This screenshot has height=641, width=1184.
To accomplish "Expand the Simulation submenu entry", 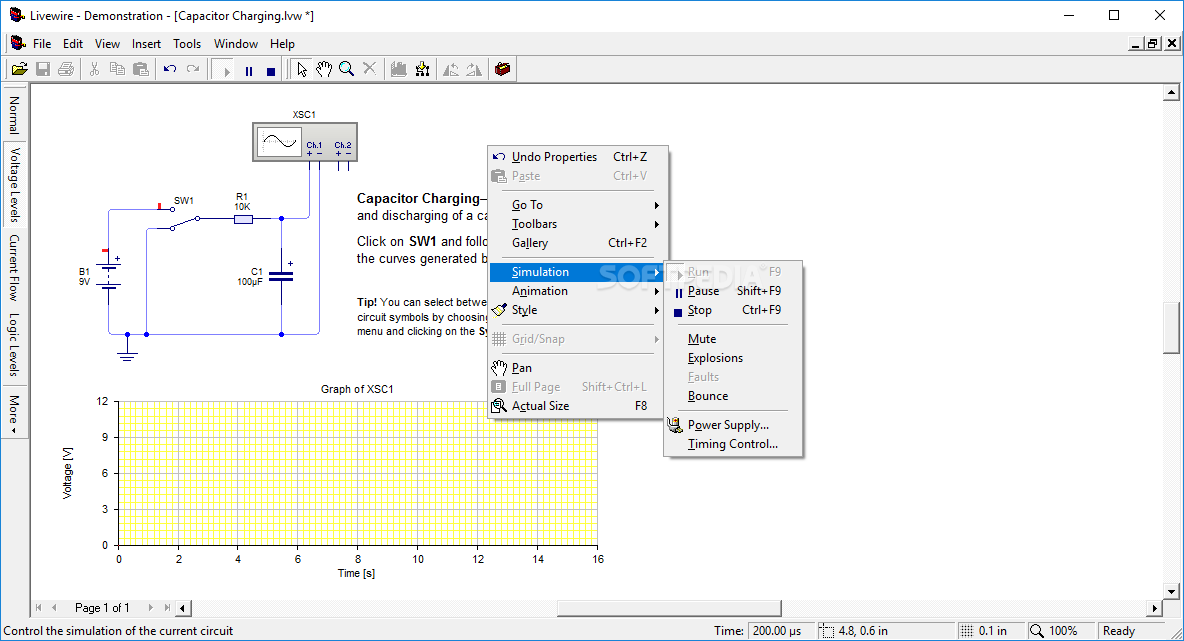I will point(578,272).
